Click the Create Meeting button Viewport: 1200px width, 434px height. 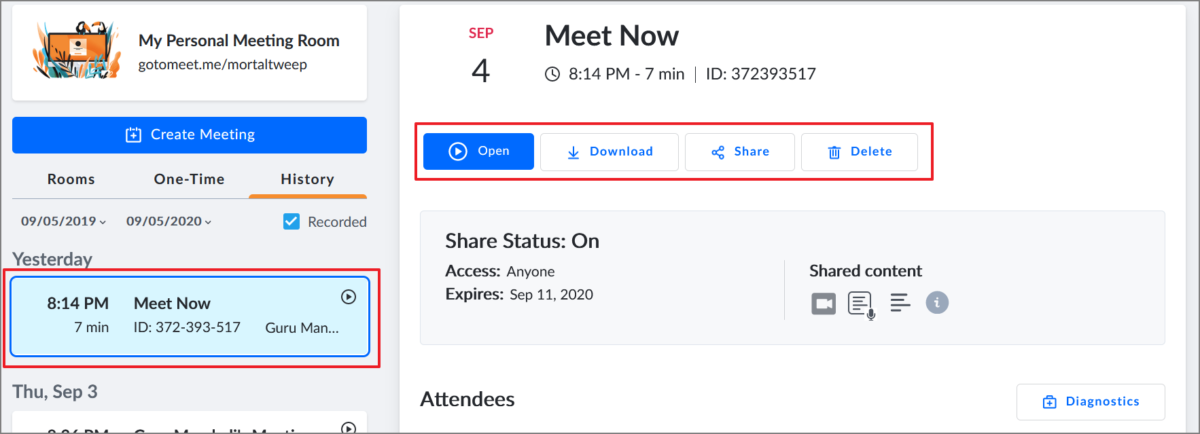coord(189,135)
